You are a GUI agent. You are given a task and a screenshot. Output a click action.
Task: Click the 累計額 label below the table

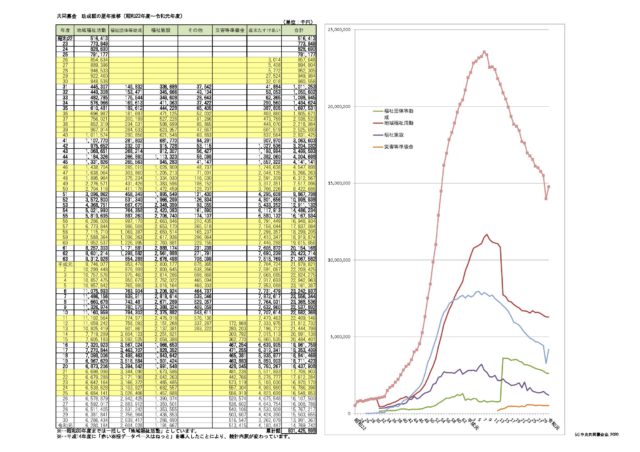(x=274, y=430)
